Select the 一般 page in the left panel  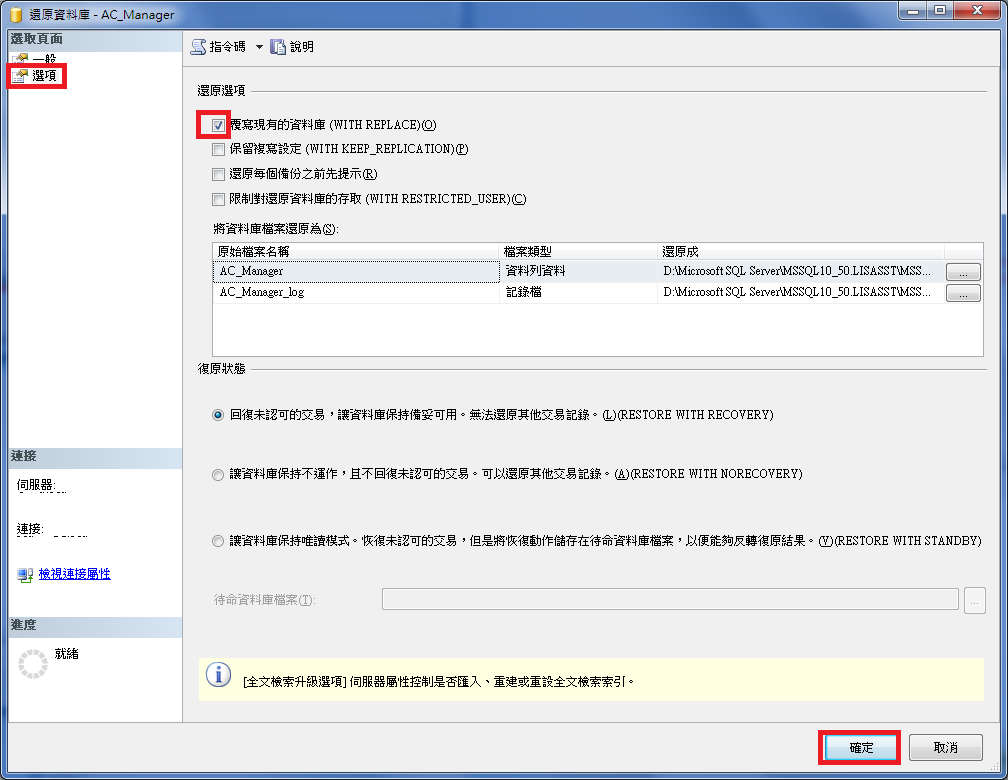tap(38, 57)
